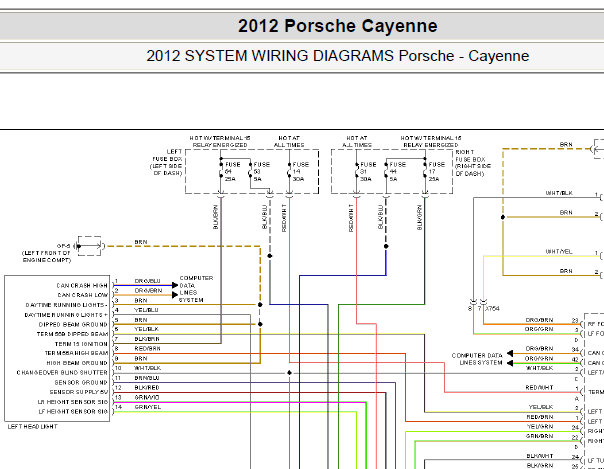Click "HOT AT ALL TIMES" above left fuse box

click(289, 141)
